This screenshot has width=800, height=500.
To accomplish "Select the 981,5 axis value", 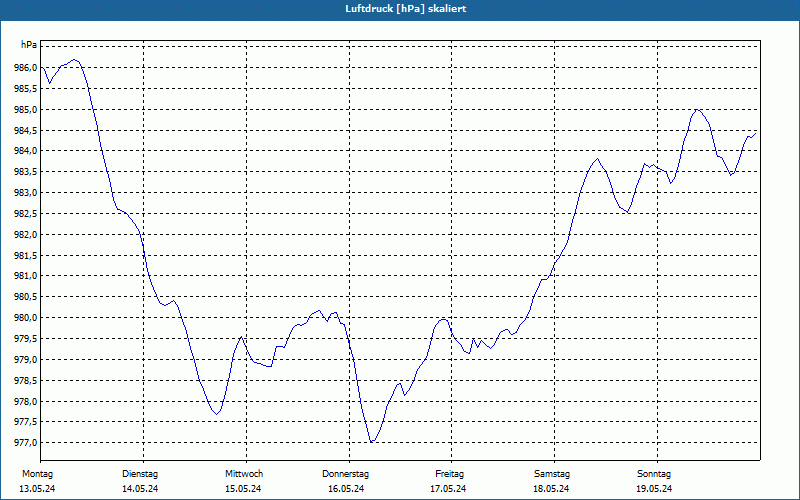I will [x=26, y=255].
